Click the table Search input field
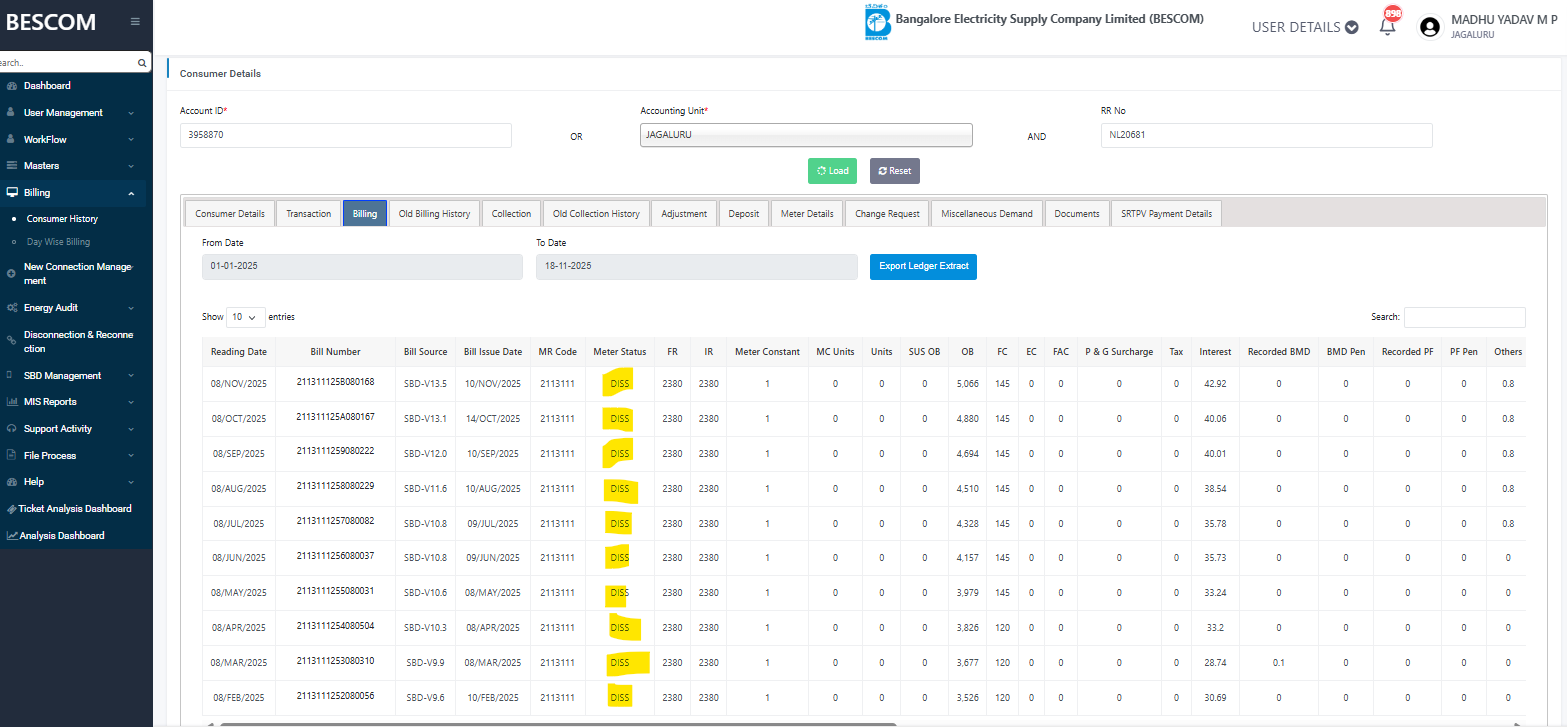 [1464, 317]
